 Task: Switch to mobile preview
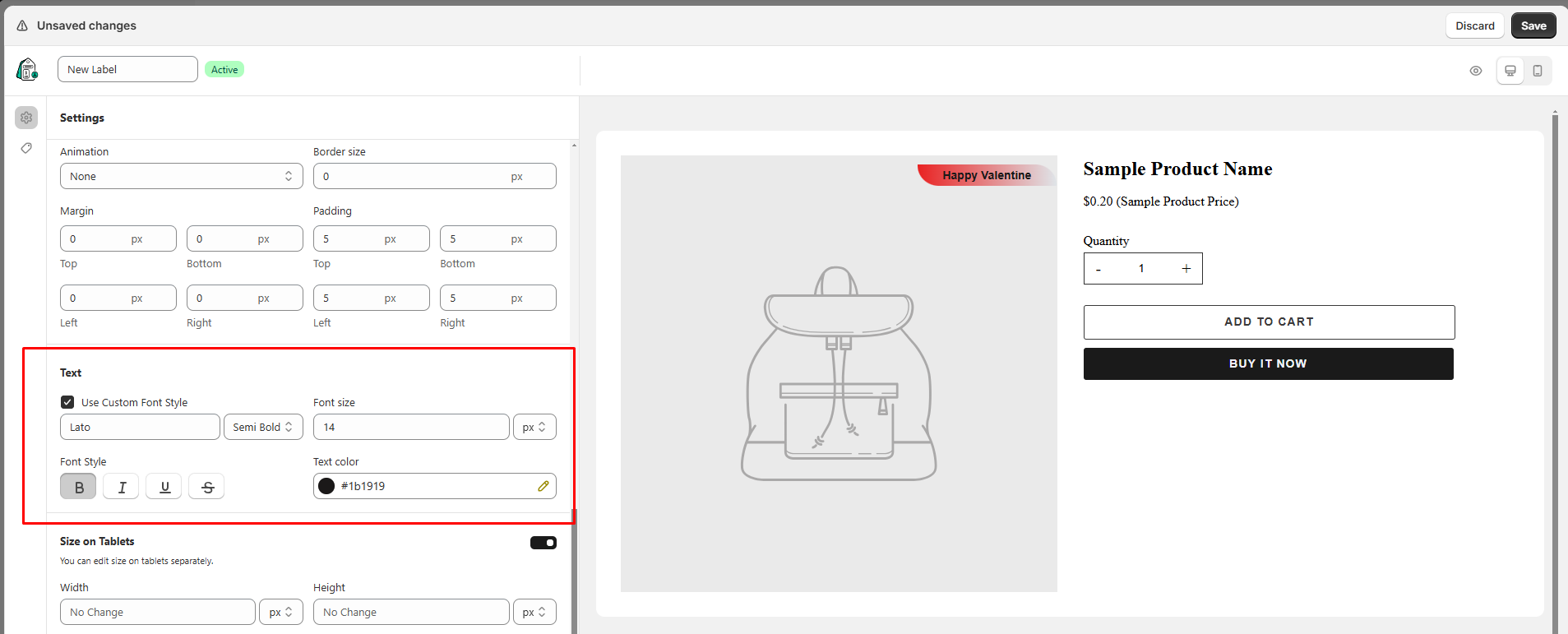click(1537, 71)
